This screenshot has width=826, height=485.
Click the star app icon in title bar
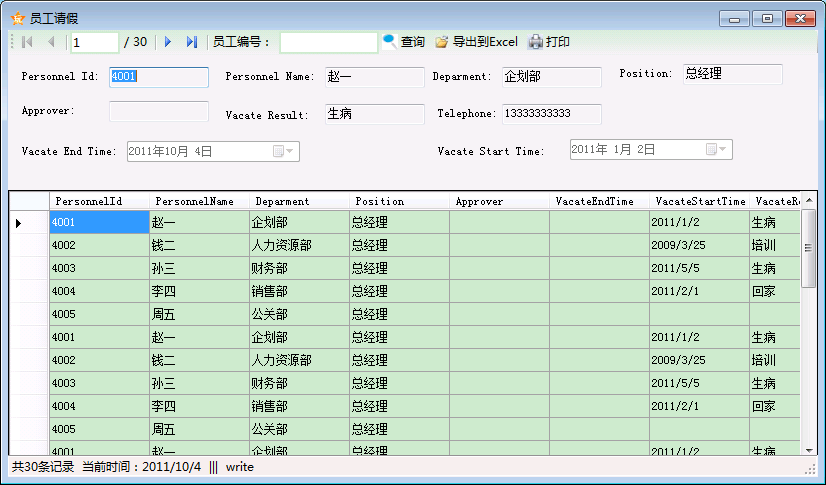[x=18, y=18]
